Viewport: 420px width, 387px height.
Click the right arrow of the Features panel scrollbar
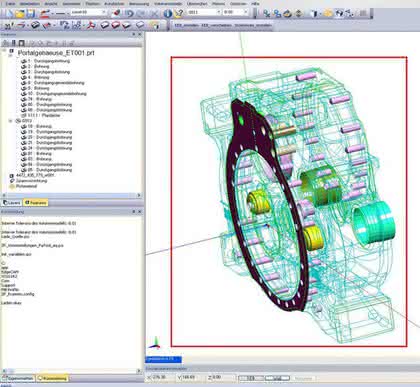[139, 195]
